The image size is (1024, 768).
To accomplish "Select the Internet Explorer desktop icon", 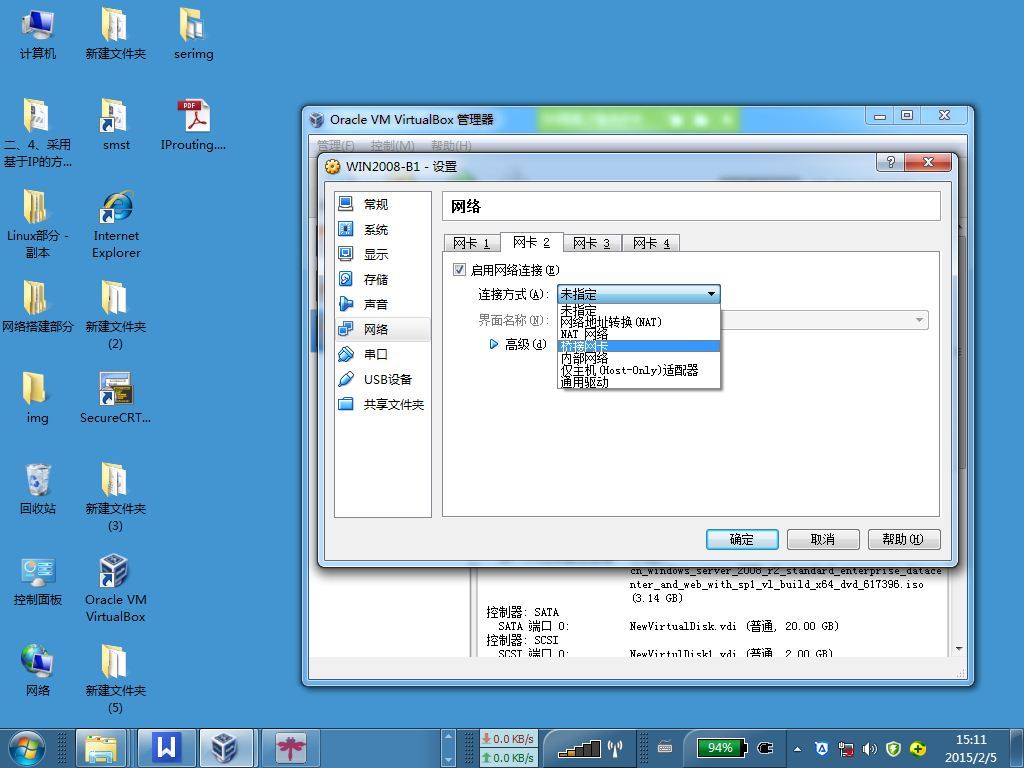I will click(x=116, y=224).
